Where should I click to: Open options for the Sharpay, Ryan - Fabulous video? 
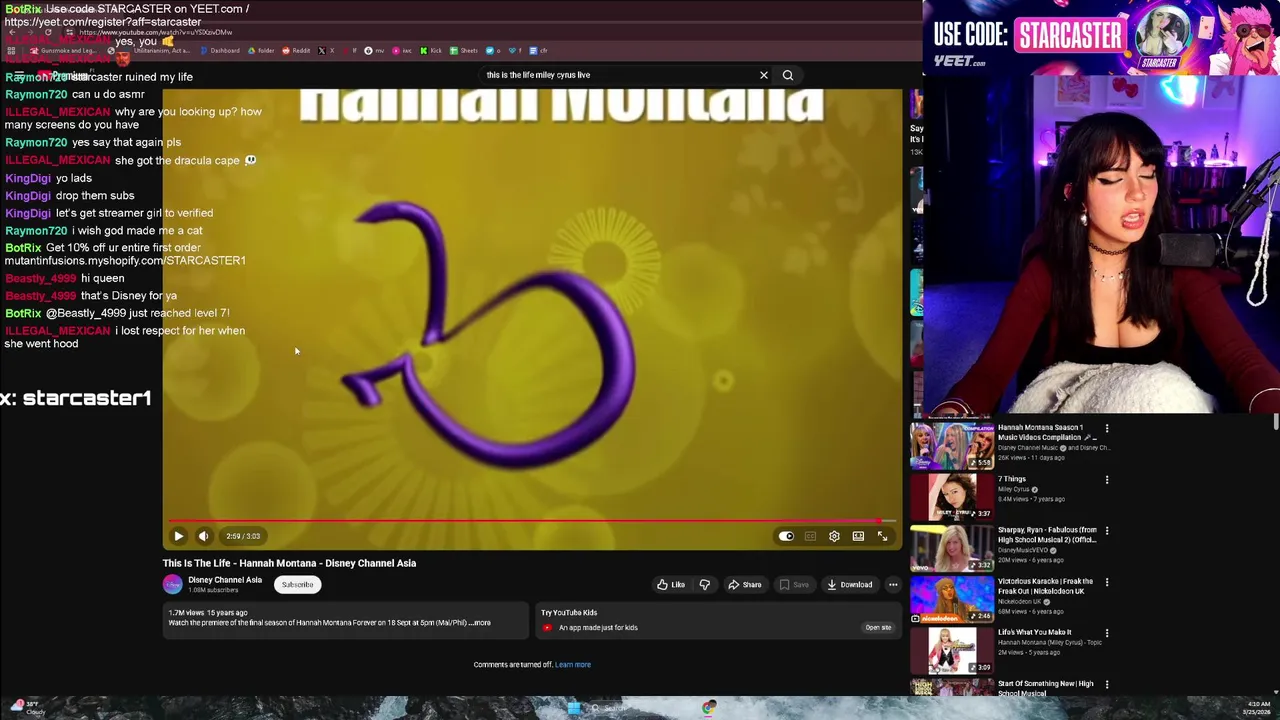click(x=1107, y=530)
